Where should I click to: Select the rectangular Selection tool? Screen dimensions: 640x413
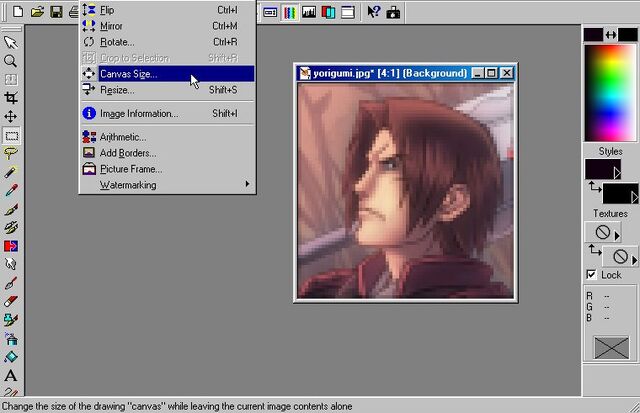click(11, 135)
